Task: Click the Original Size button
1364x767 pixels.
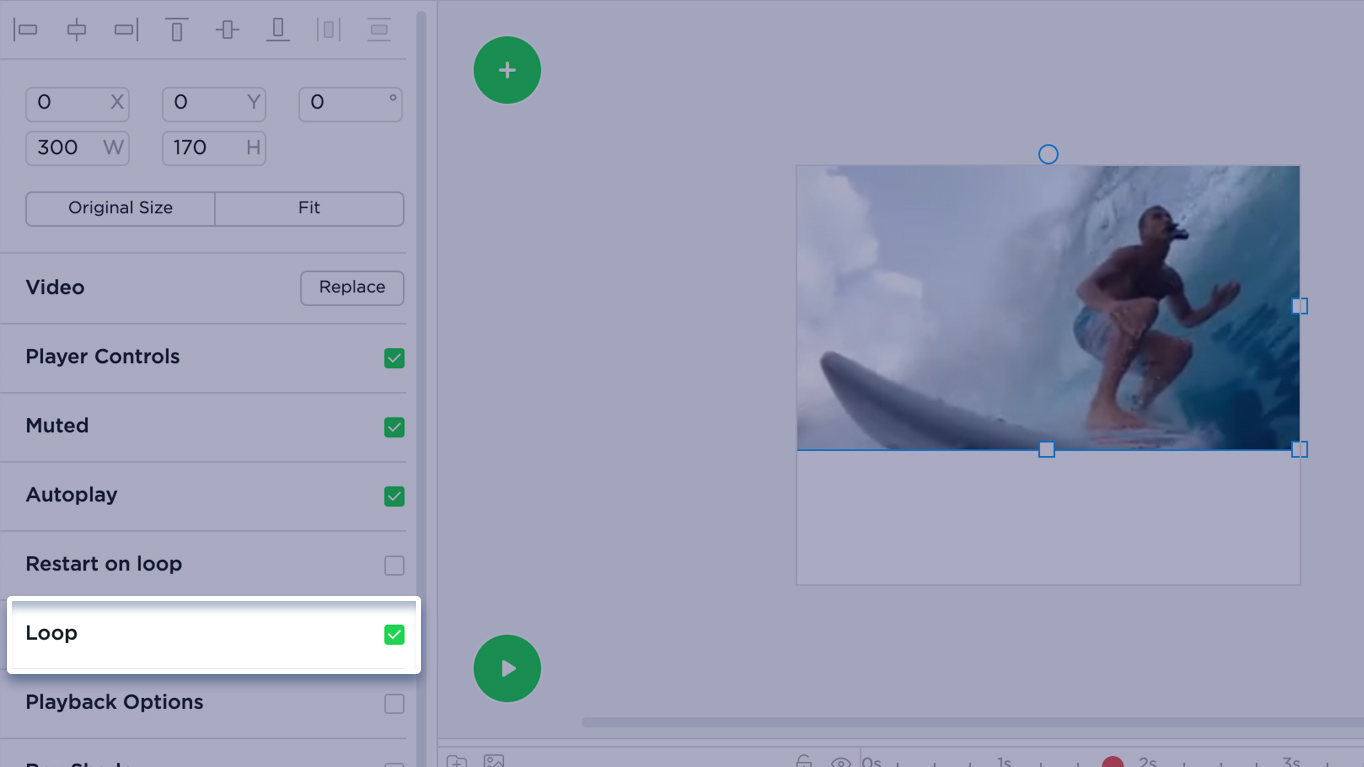Action: [120, 208]
